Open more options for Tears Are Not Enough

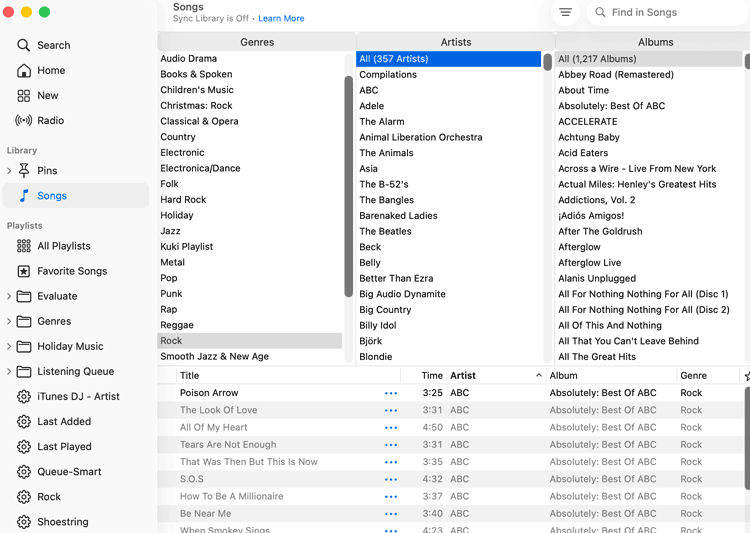pyautogui.click(x=391, y=445)
